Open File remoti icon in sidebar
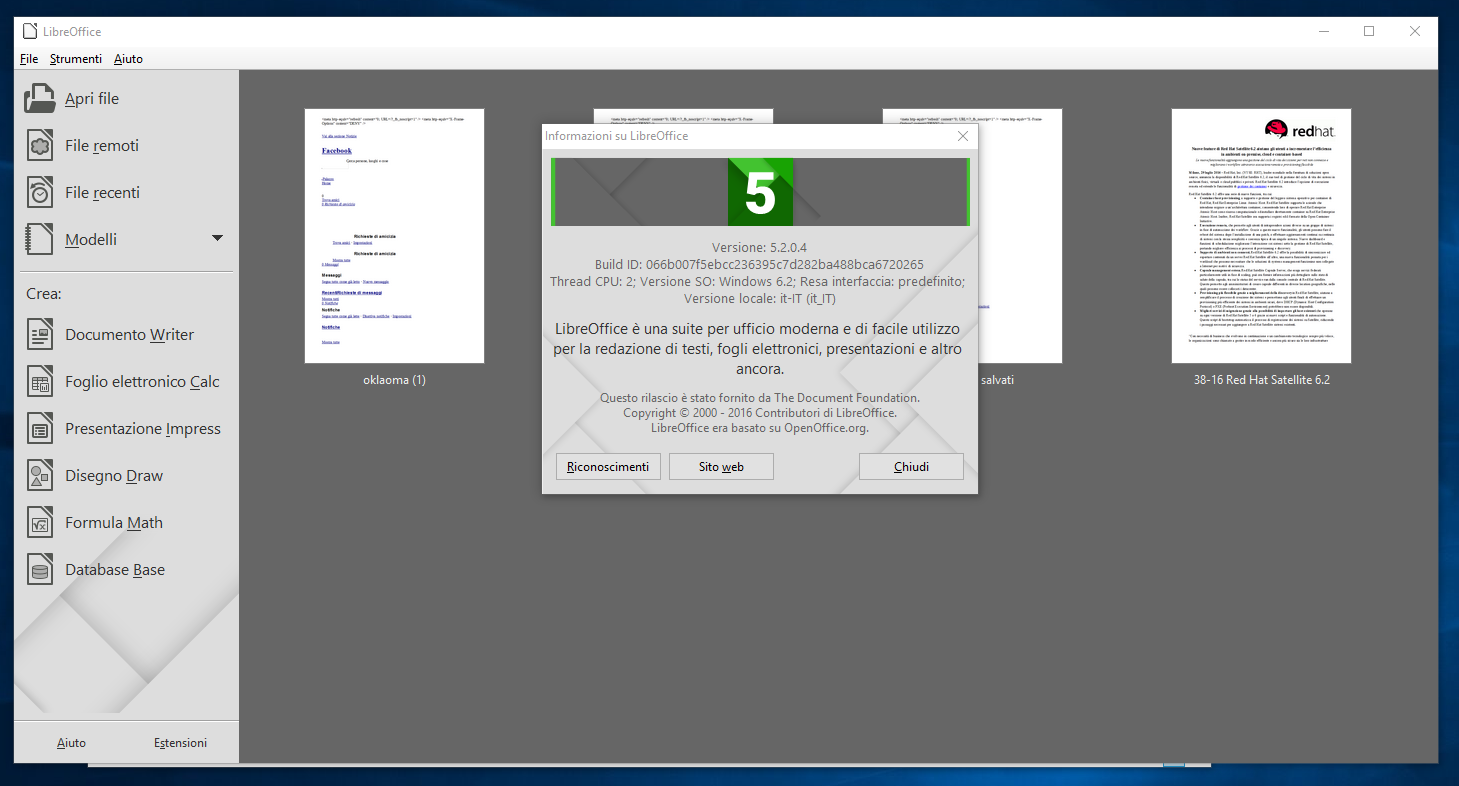This screenshot has height=786, width=1459. (40, 146)
